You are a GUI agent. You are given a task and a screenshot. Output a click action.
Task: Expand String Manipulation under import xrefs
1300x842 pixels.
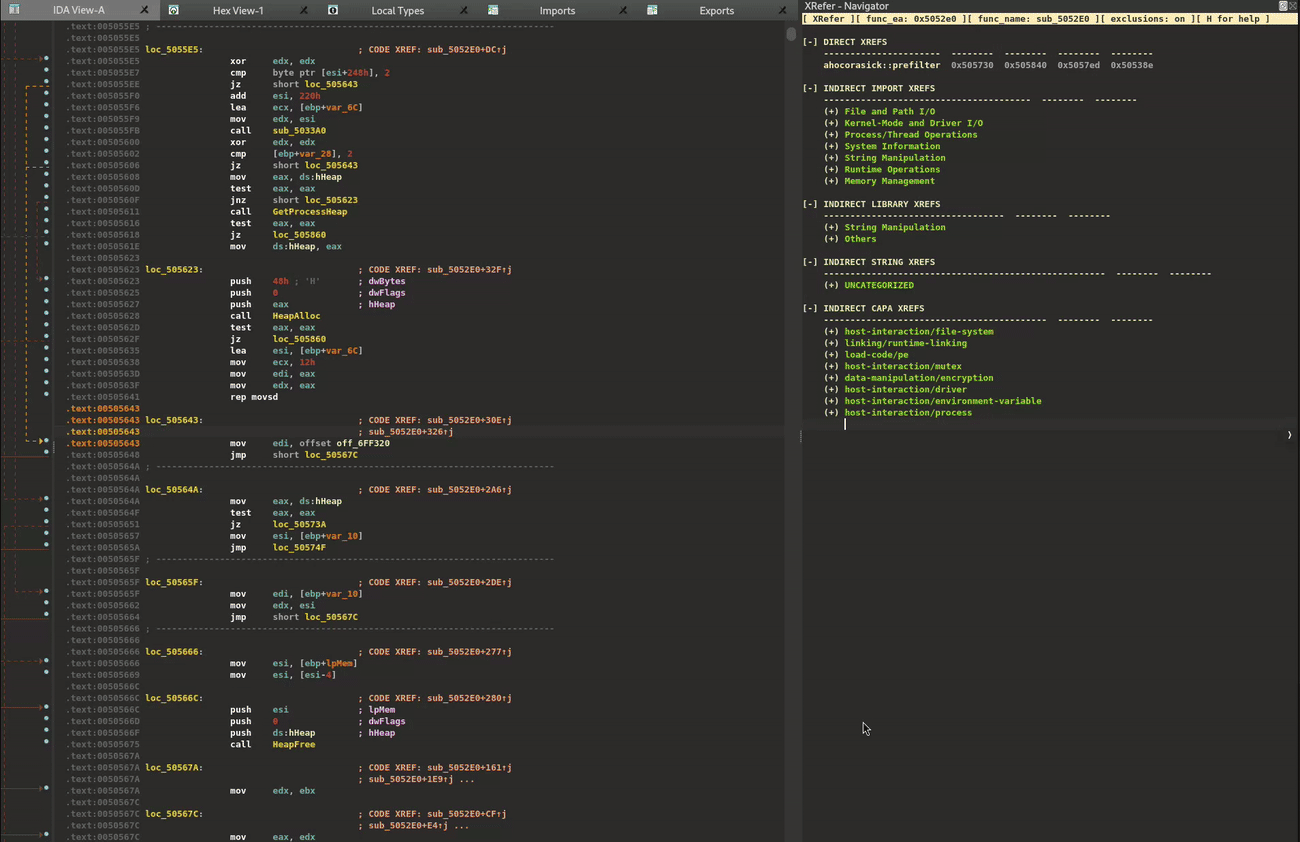pyautogui.click(x=831, y=158)
